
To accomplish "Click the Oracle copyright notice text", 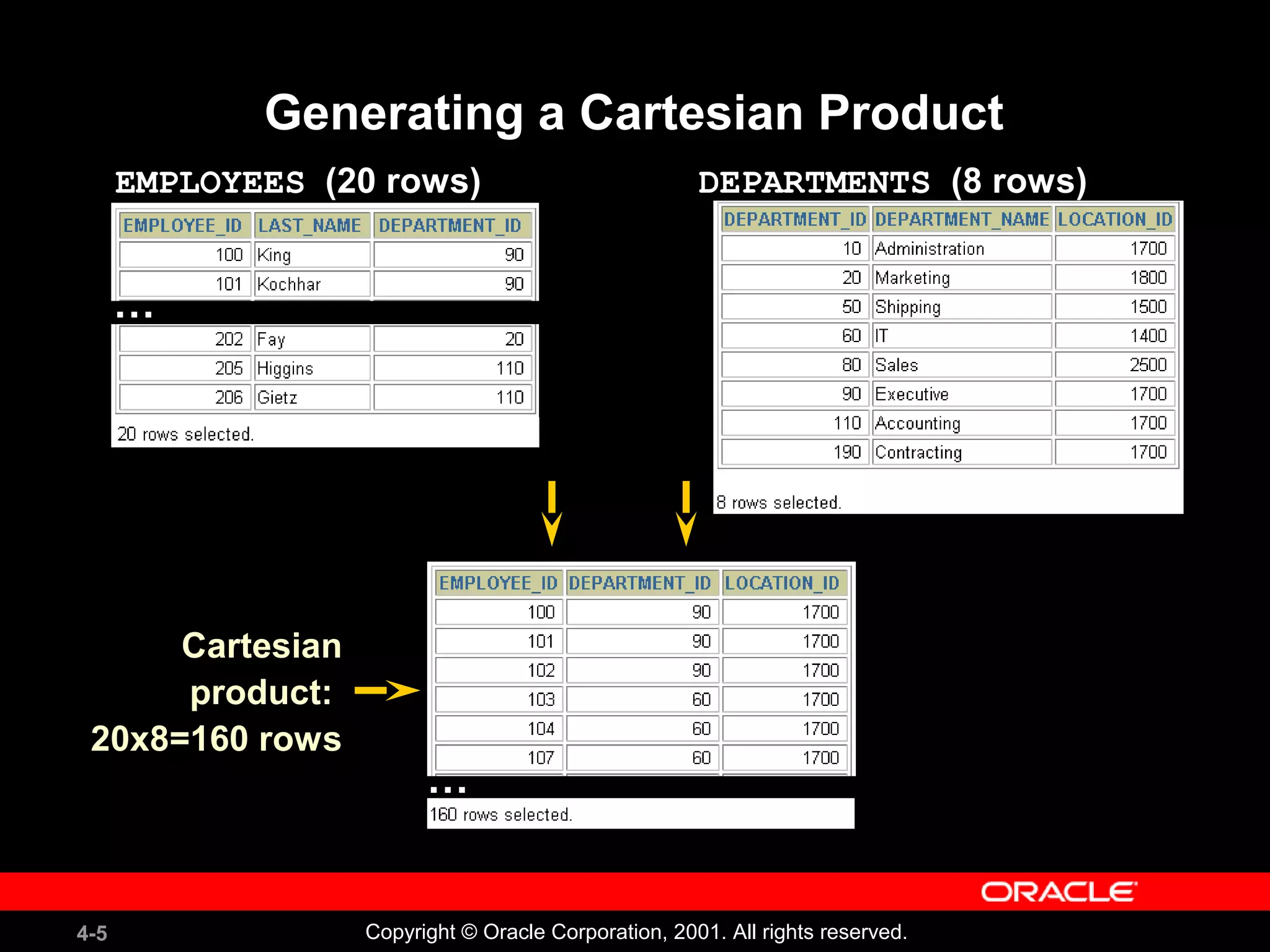I will [636, 932].
